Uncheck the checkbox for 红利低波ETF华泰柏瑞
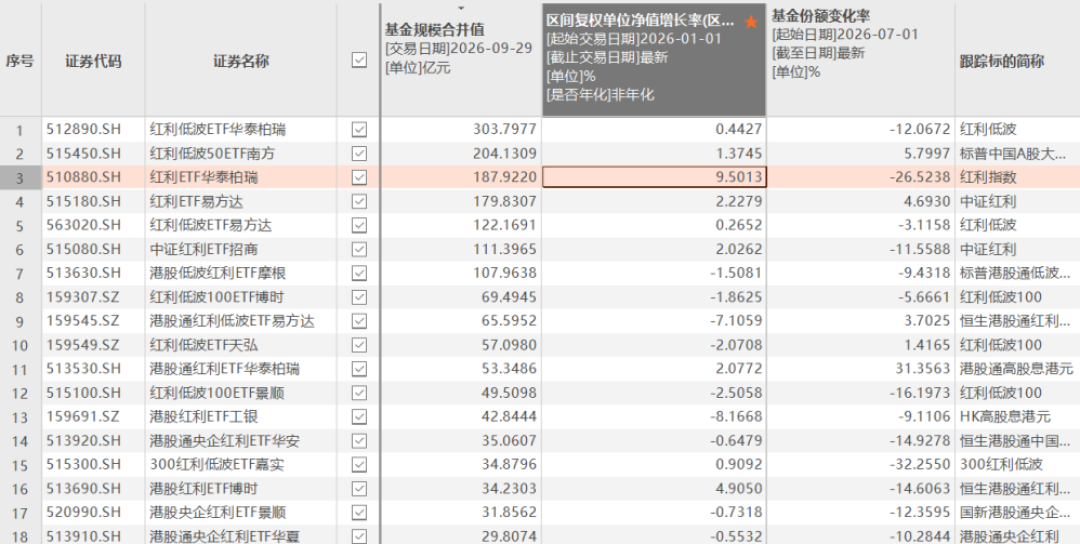 359,129
